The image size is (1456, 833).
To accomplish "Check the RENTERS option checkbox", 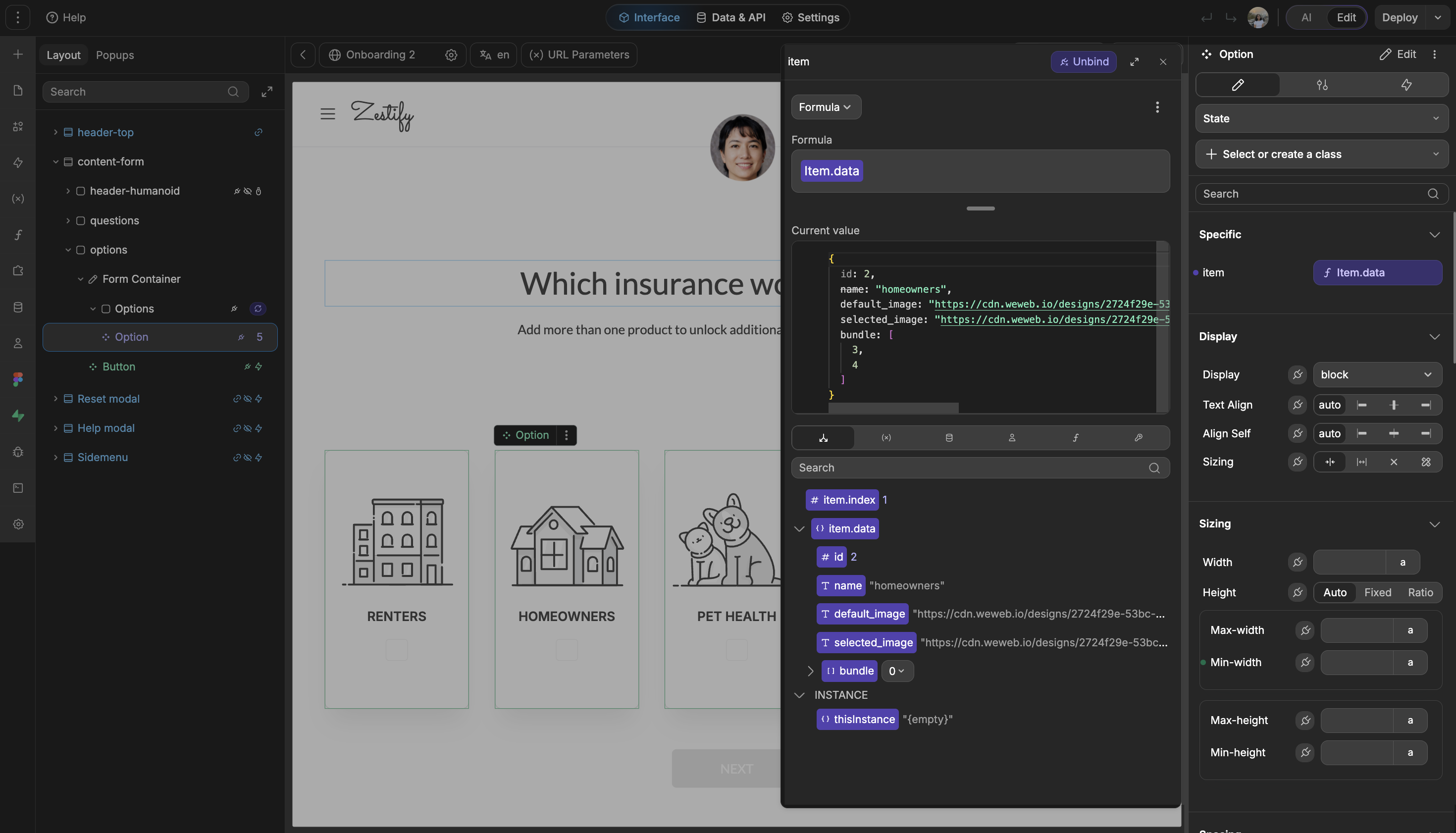I will 396,650.
